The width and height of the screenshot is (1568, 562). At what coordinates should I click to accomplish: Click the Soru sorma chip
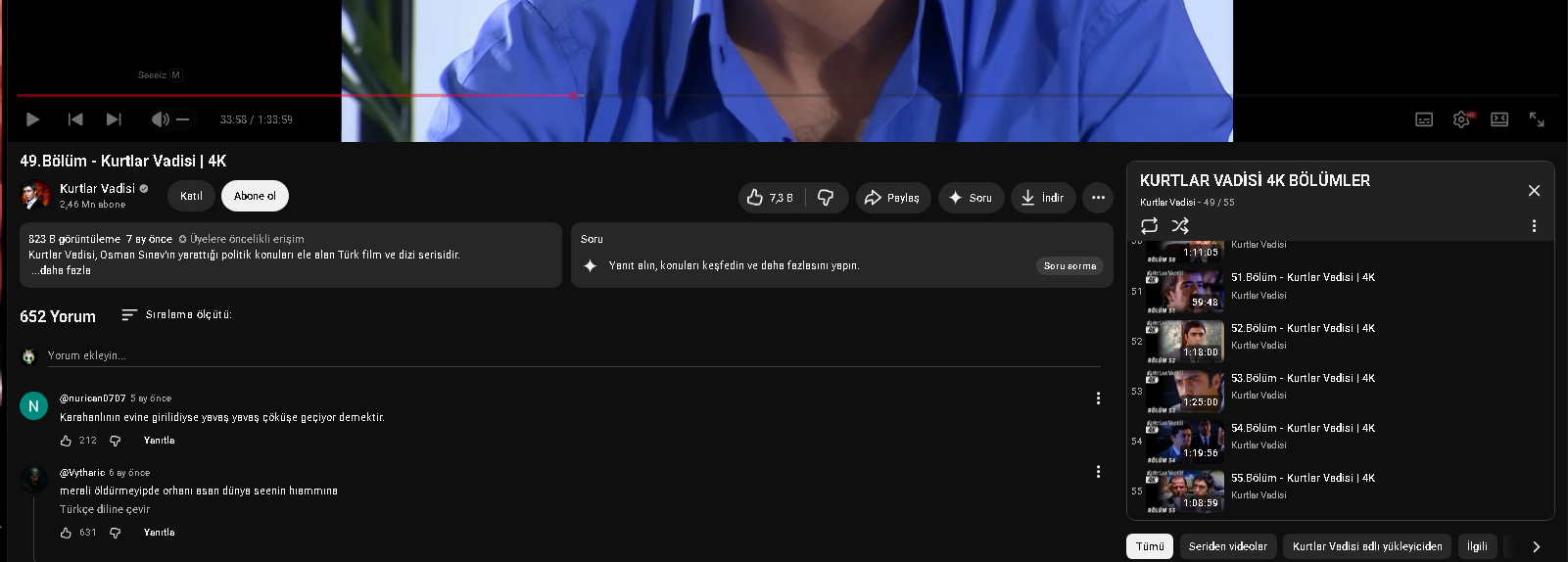(1069, 266)
